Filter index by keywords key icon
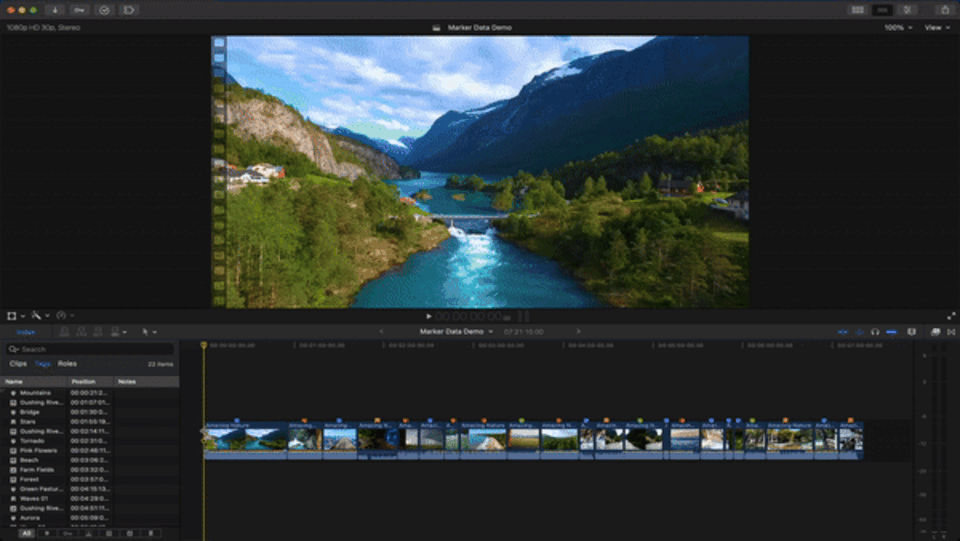The height and width of the screenshot is (541, 960). [x=68, y=534]
